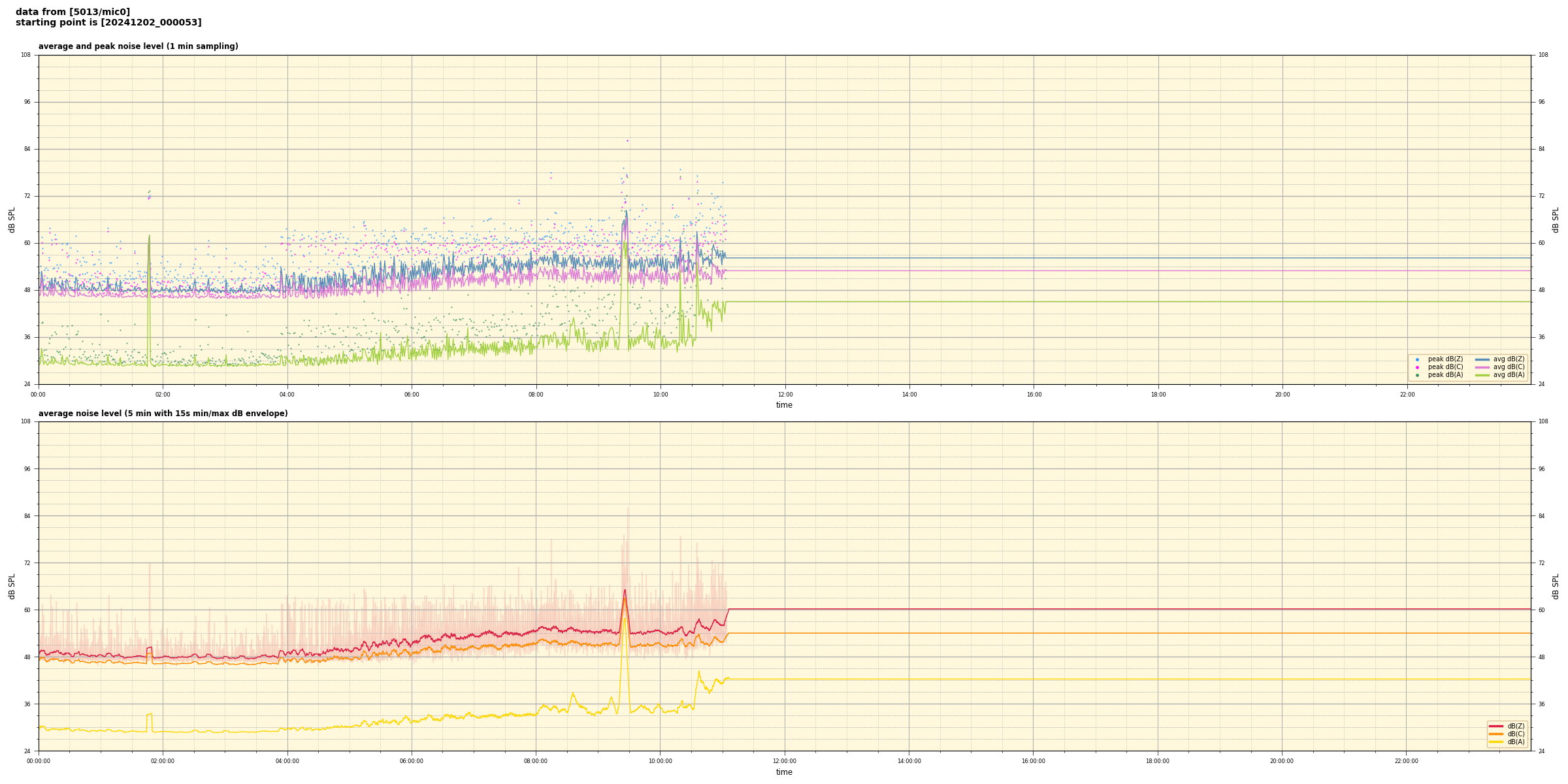Click the 96 tick on the upper chart's left axis

(26, 102)
